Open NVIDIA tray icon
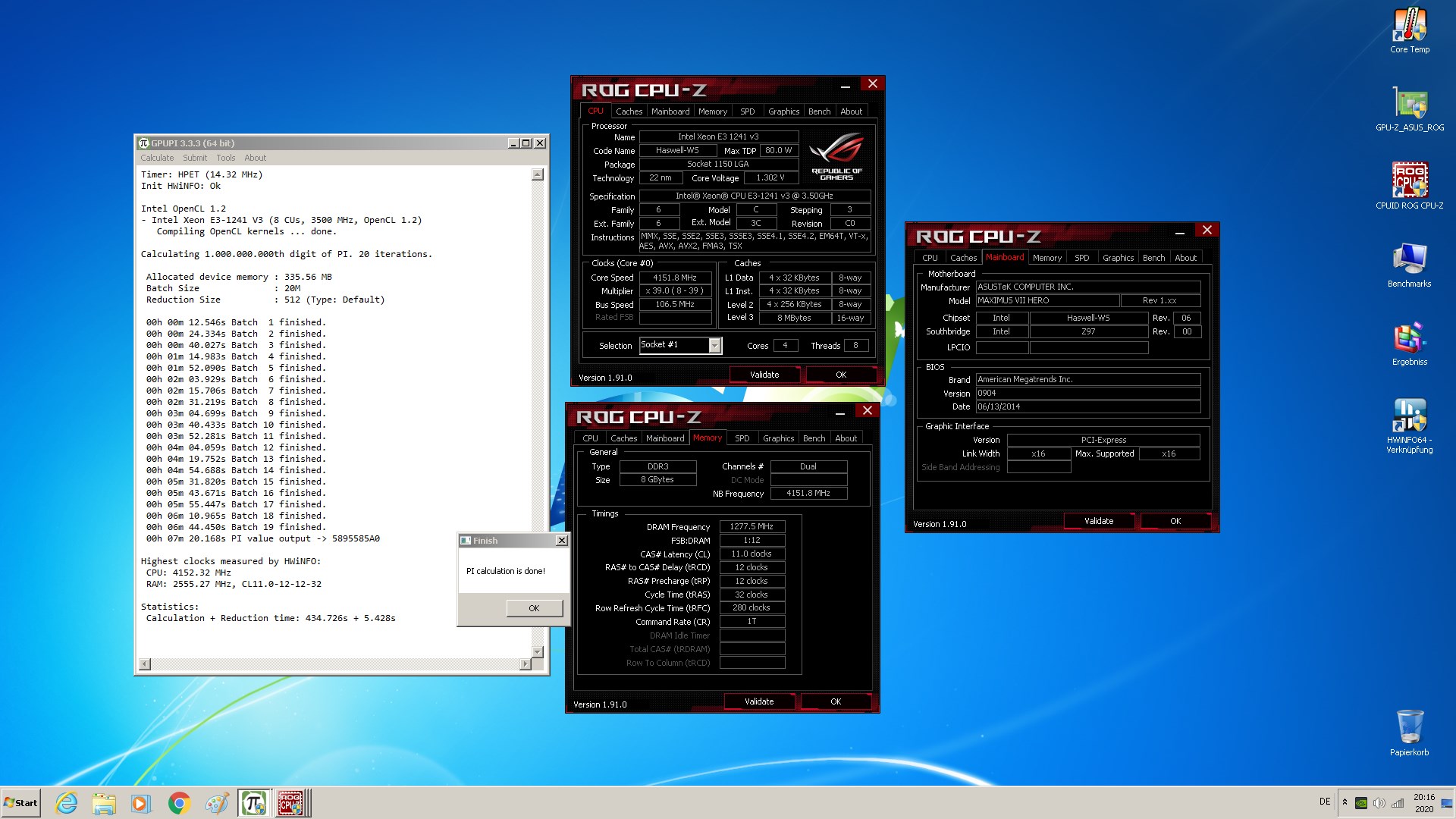The height and width of the screenshot is (819, 1456). (1361, 803)
